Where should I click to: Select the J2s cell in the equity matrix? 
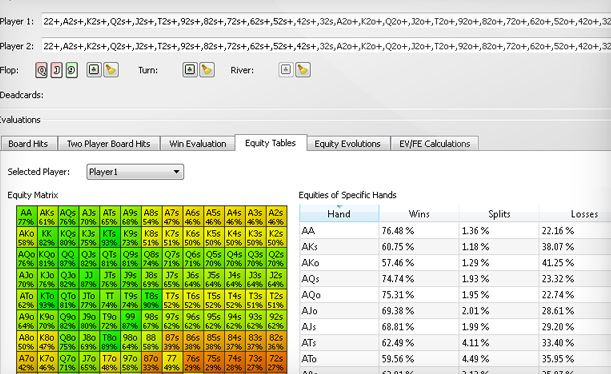276,279
